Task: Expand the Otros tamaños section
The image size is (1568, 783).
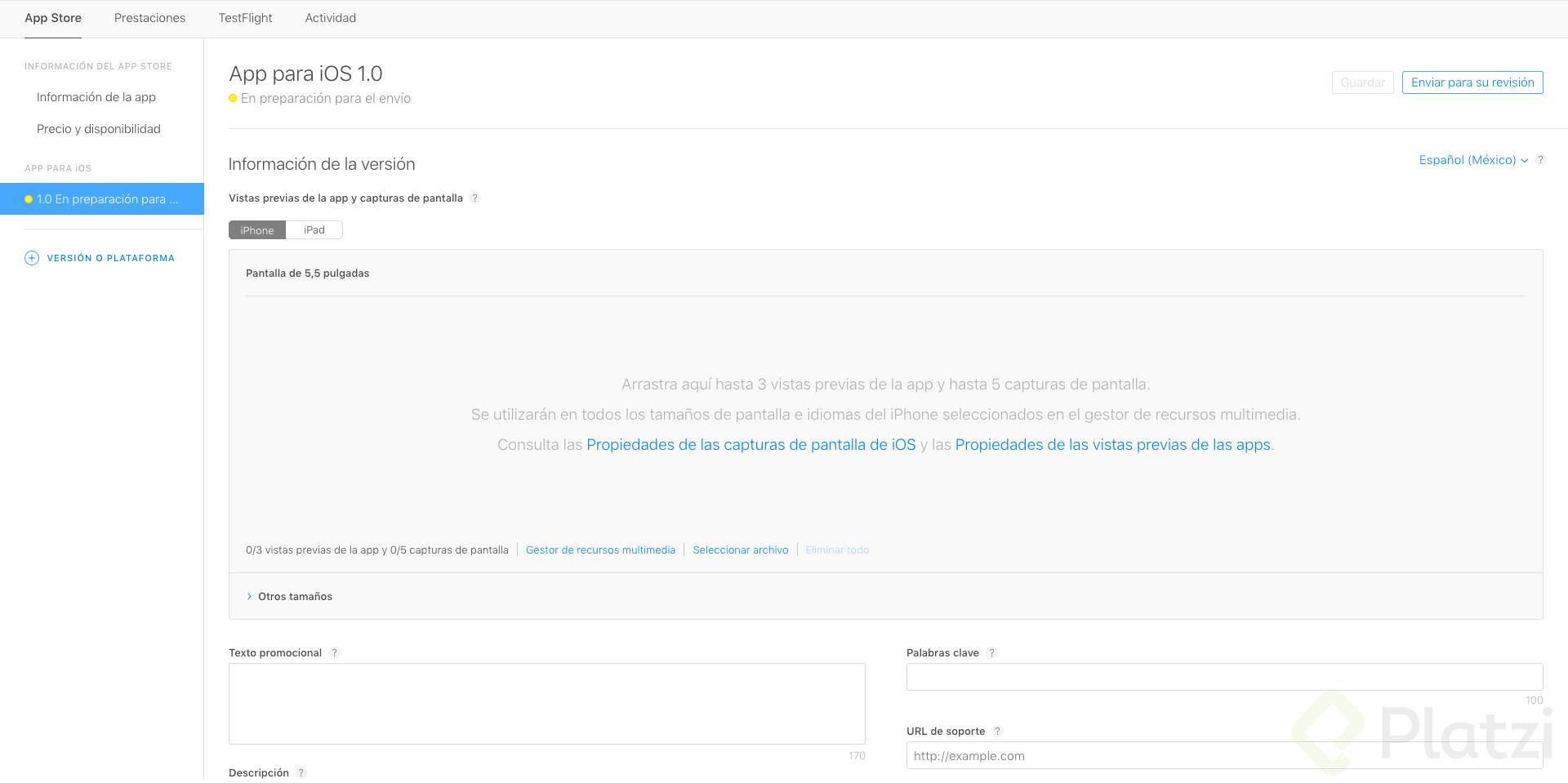Action: (x=289, y=597)
